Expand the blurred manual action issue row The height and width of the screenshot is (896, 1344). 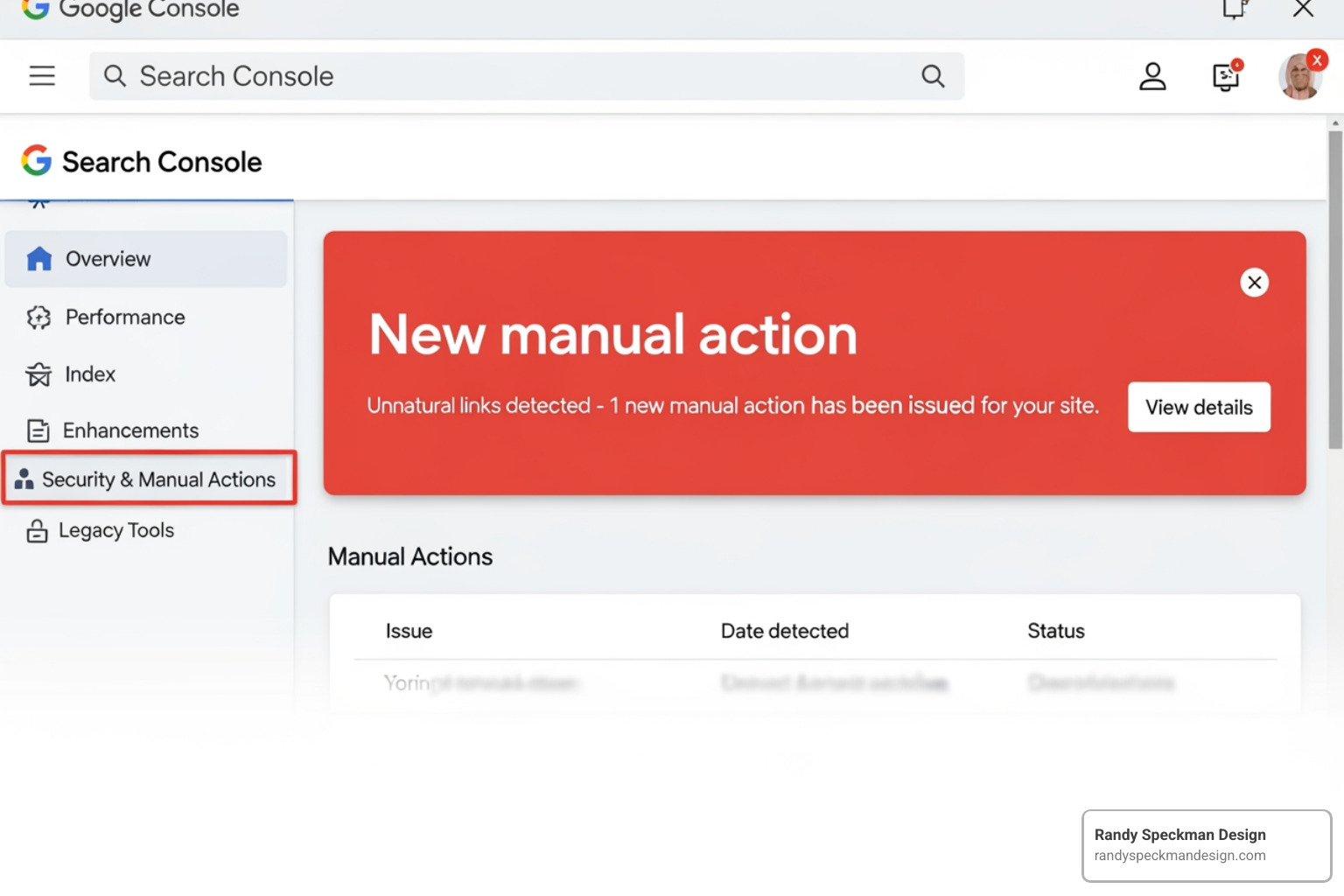(485, 683)
